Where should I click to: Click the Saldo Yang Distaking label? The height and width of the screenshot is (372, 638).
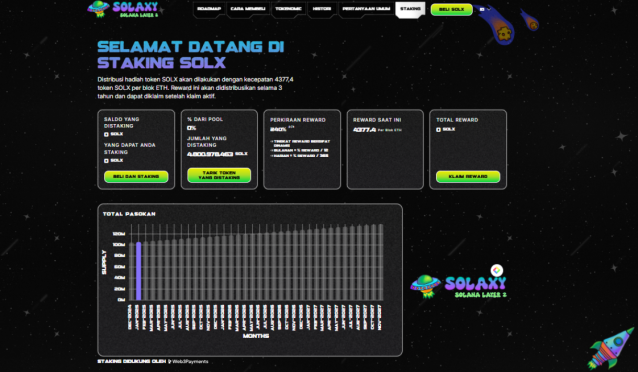(121, 122)
